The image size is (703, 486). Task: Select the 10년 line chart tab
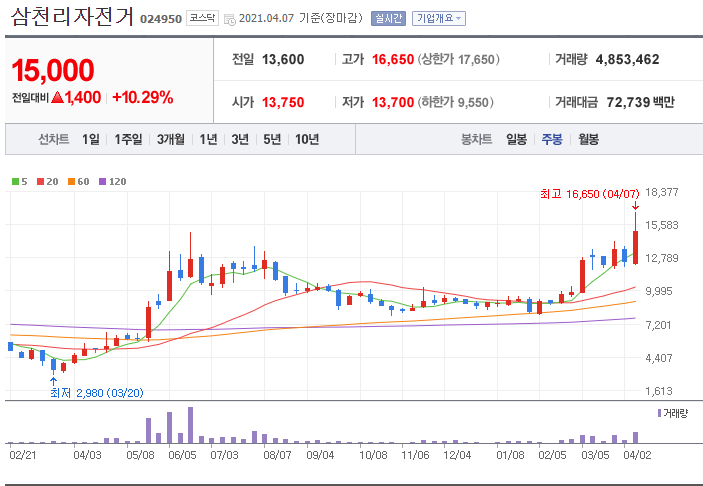click(307, 139)
